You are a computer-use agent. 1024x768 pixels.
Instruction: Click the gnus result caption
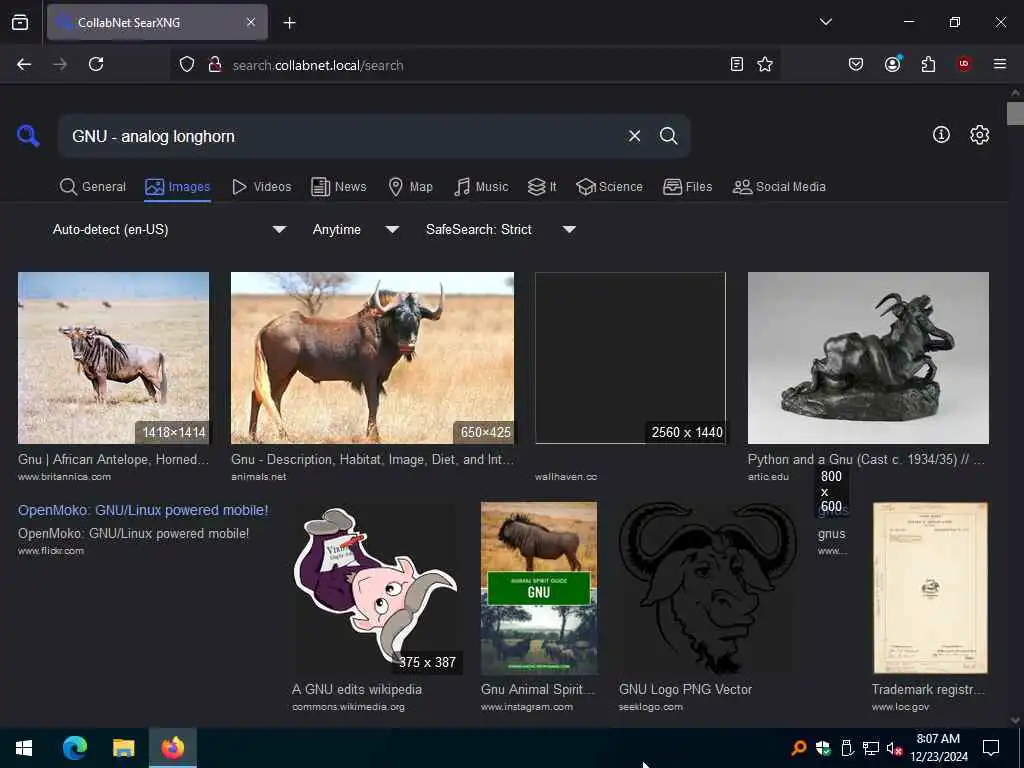coord(831,534)
